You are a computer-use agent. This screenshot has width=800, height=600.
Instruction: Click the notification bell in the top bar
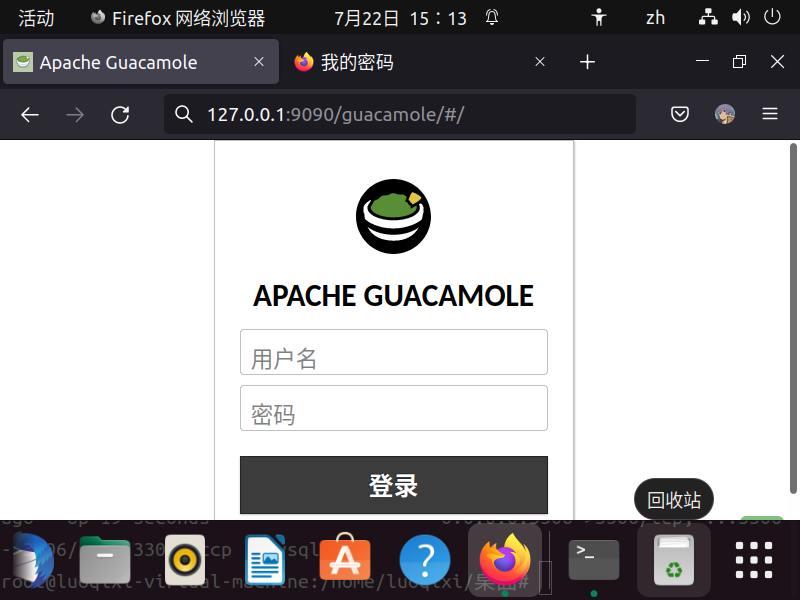click(x=491, y=17)
